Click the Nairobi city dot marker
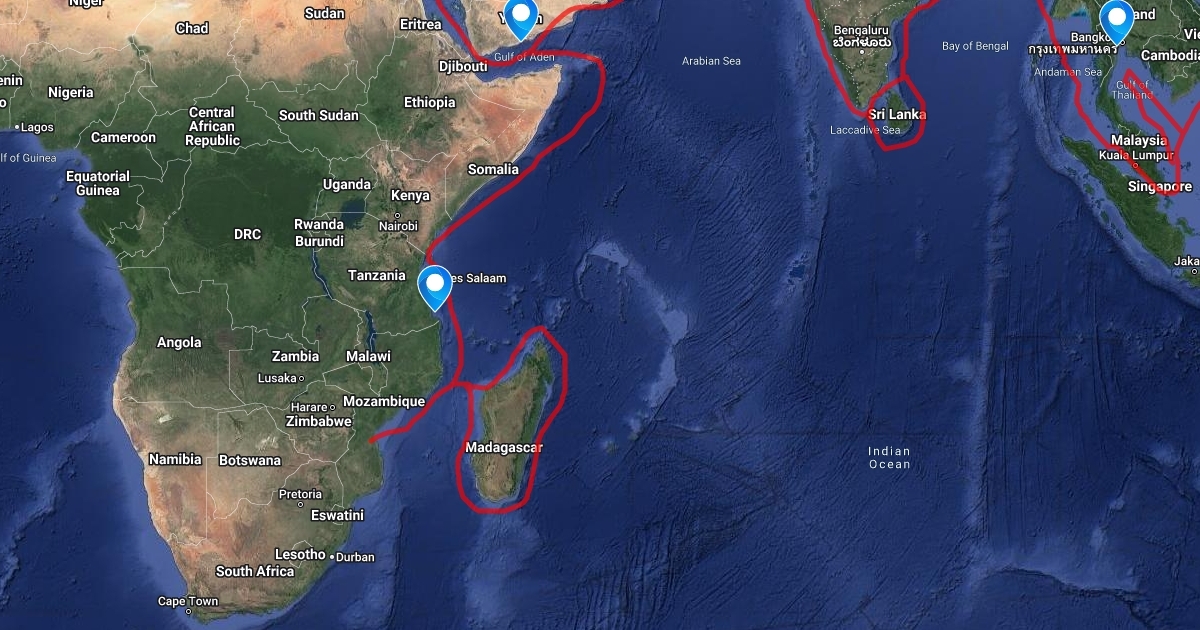 (x=398, y=215)
